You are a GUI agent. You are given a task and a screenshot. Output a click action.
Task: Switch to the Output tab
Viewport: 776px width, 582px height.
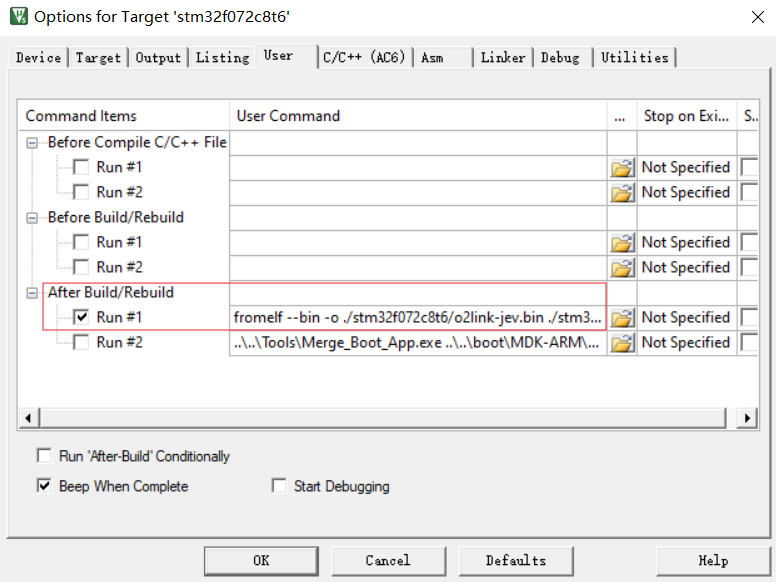[158, 57]
